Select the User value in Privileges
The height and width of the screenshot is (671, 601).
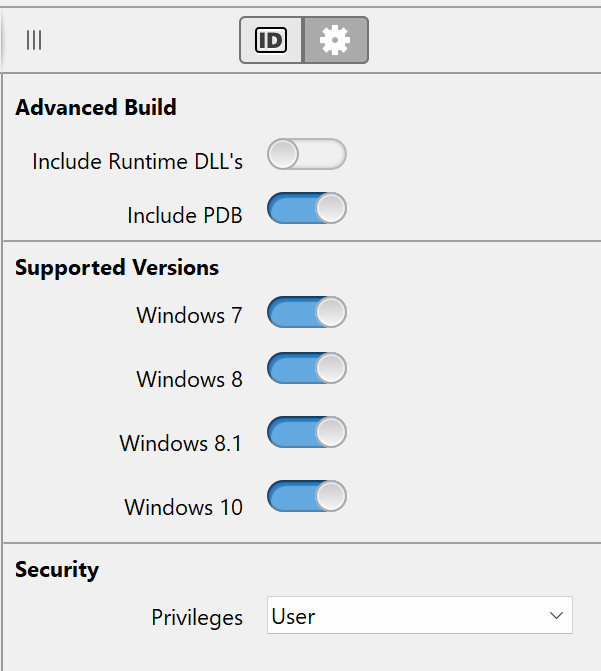293,617
